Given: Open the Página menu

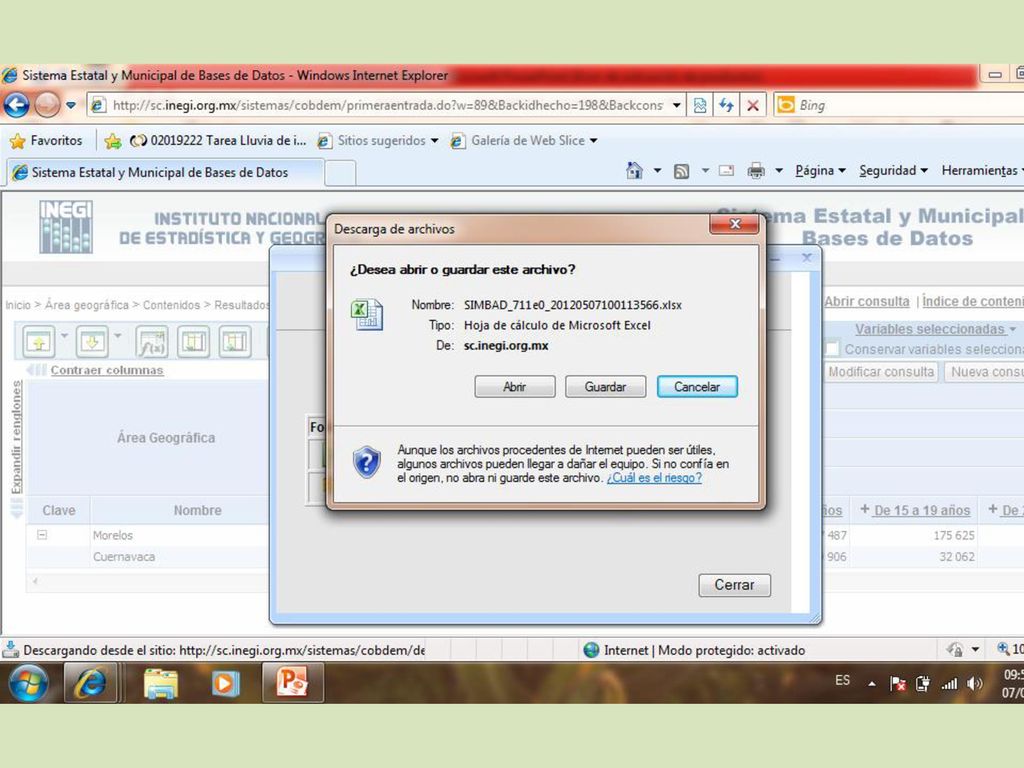Looking at the screenshot, I should click(820, 170).
